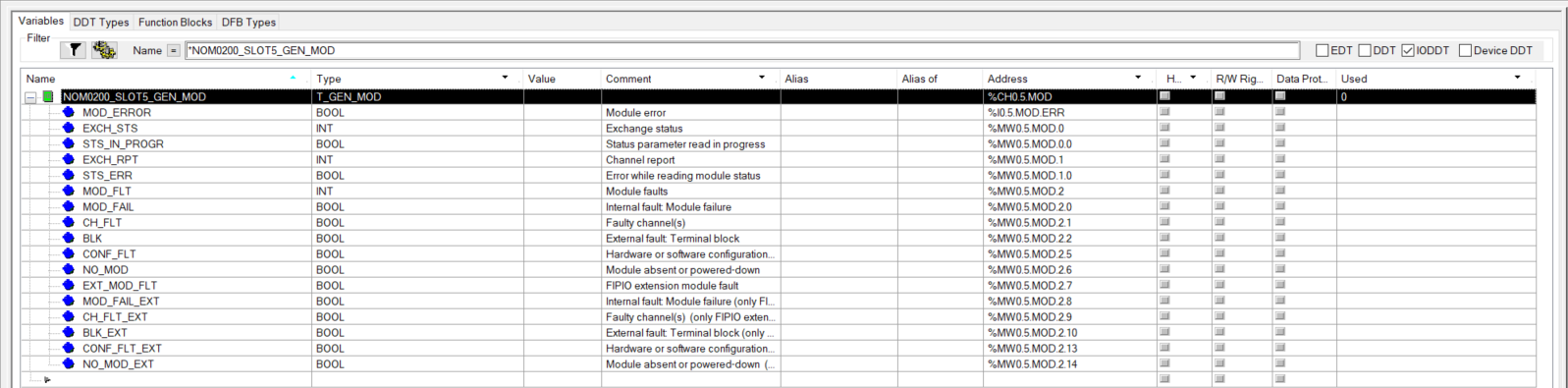Screen dimensions: 1568x388
Task: Enable the DDT checkbox
Action: point(1365,50)
